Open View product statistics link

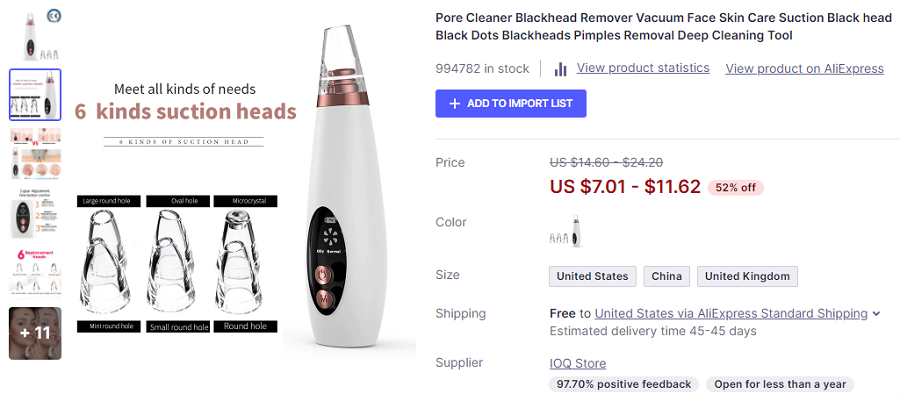[643, 68]
